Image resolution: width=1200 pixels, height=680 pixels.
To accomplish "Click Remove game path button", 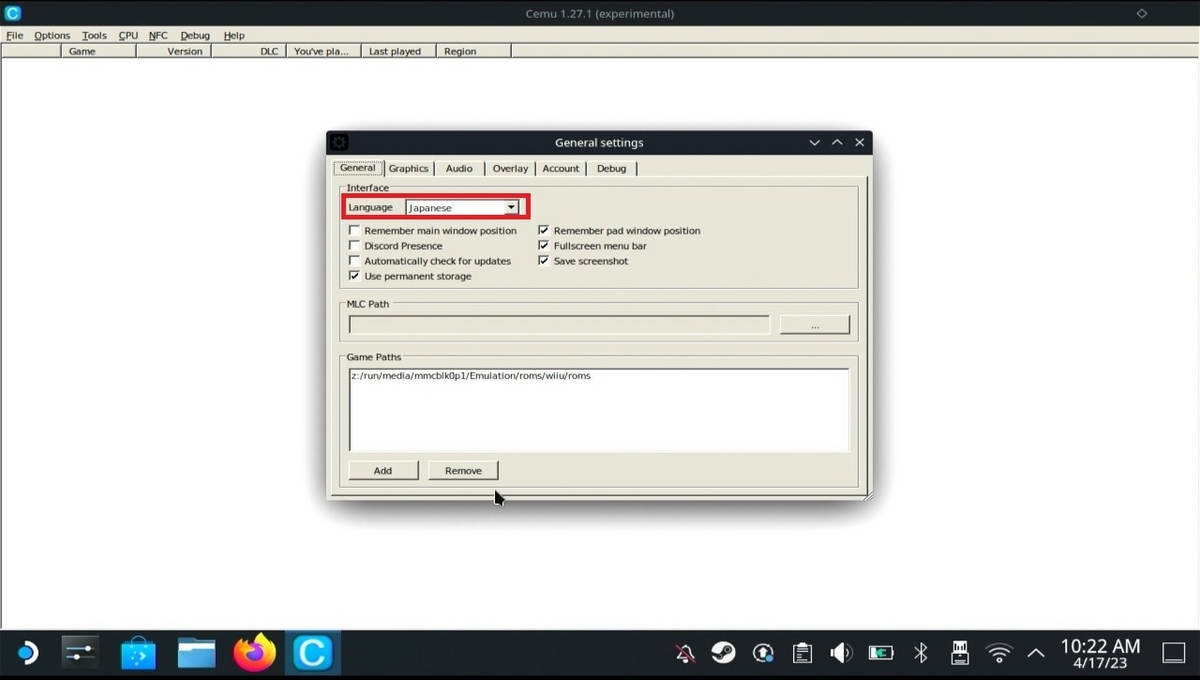I will [x=463, y=470].
